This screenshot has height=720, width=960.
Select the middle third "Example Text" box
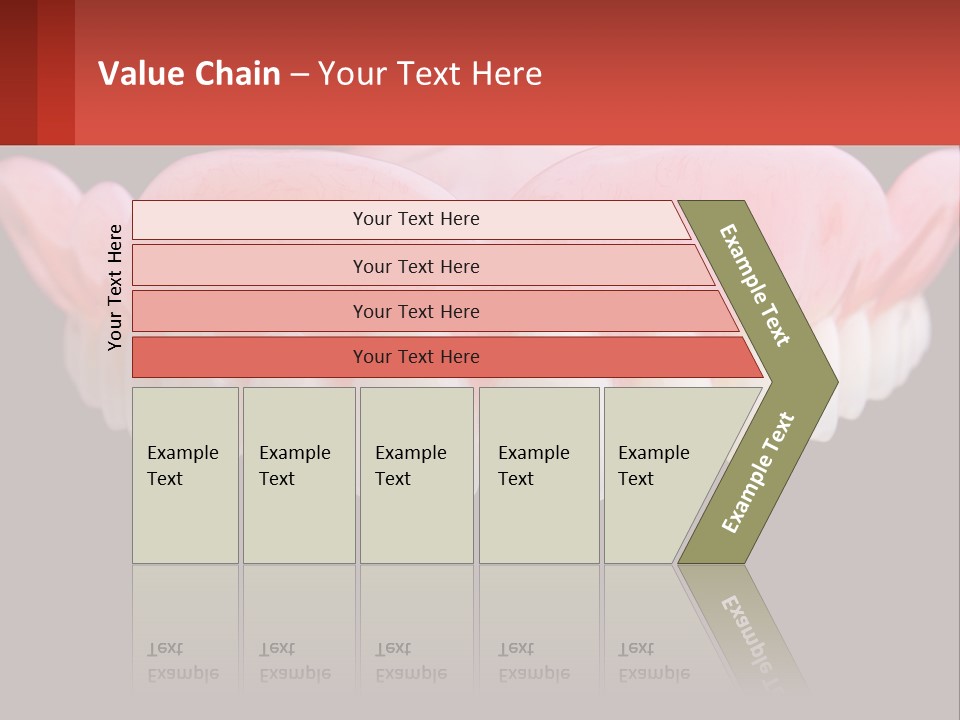[416, 475]
